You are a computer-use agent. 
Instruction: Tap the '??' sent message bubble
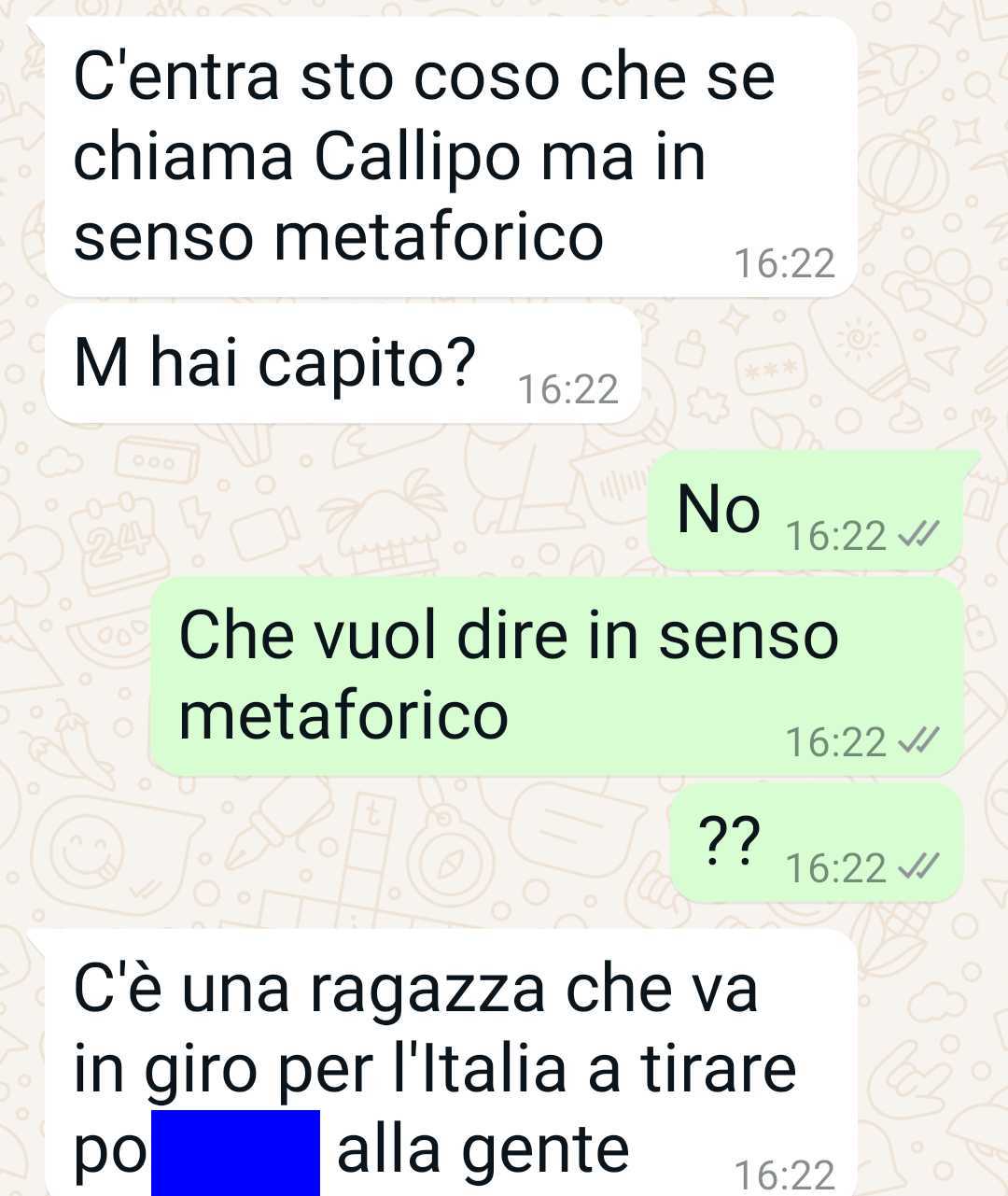[816, 843]
